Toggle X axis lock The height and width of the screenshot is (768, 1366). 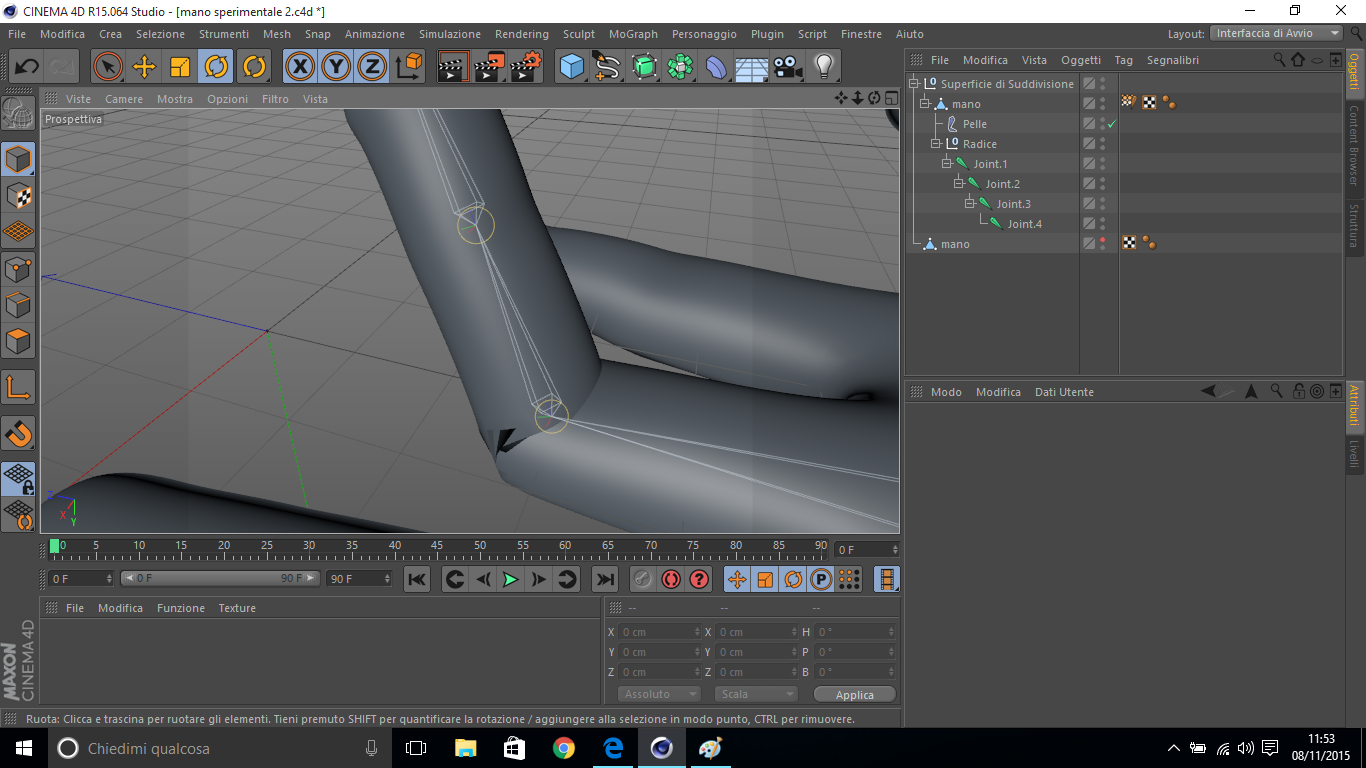click(300, 67)
